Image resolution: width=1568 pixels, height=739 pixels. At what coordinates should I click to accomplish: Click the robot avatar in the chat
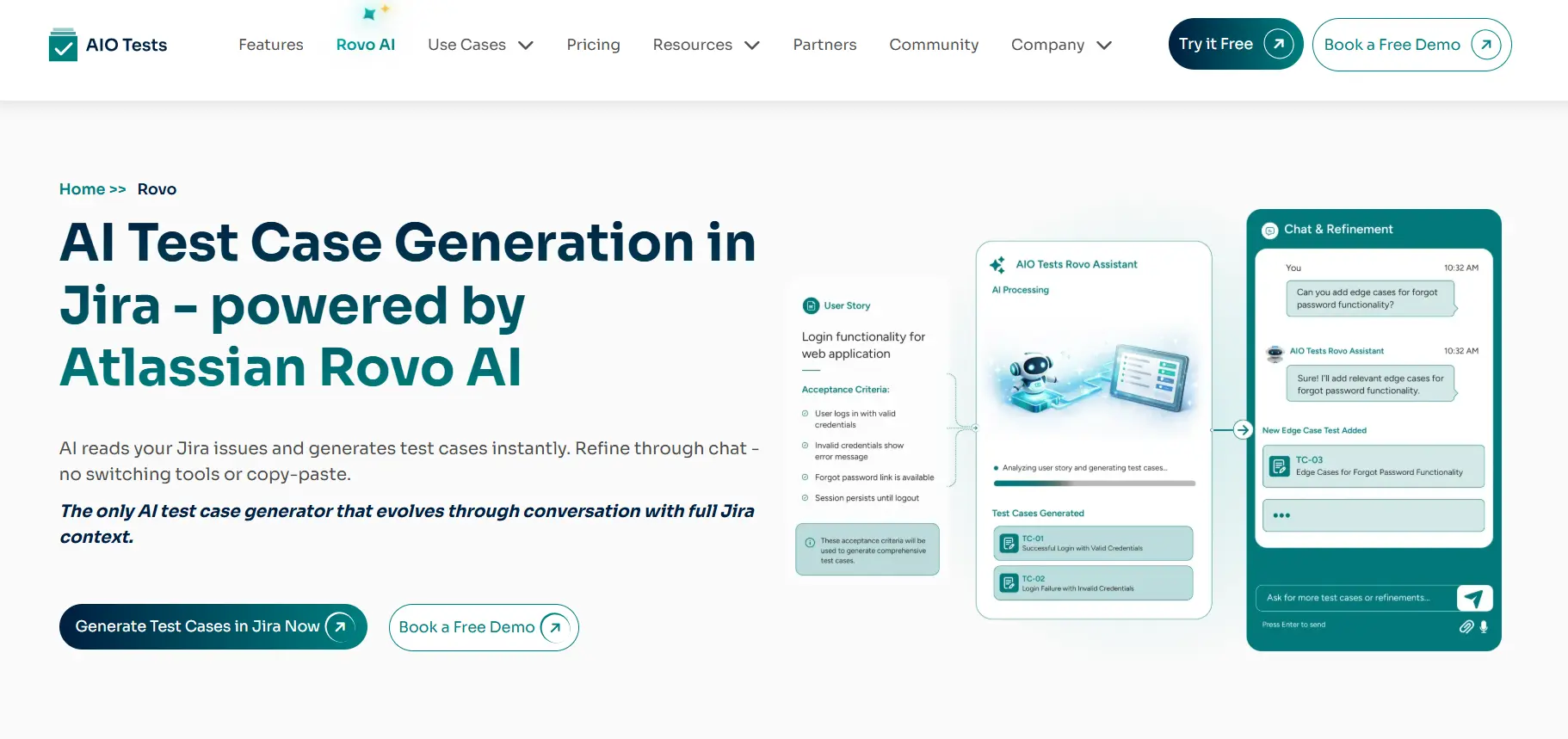tap(1275, 353)
